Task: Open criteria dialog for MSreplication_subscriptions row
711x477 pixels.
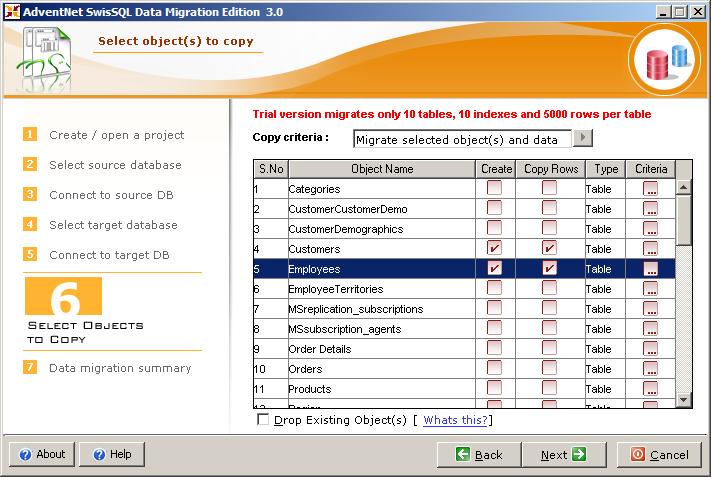Action: [650, 309]
